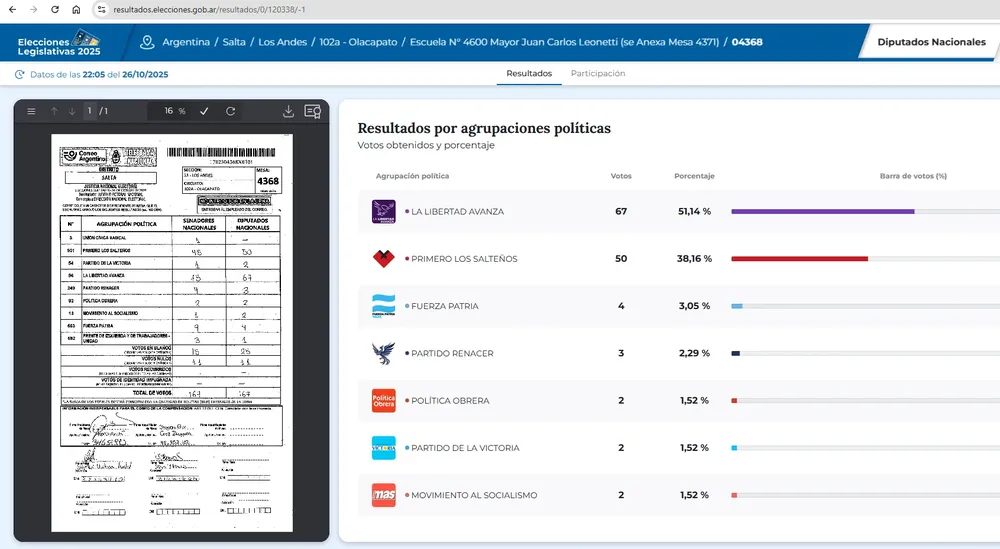Rotate the document with the circular arrow
The image size is (1000, 549).
tap(231, 111)
